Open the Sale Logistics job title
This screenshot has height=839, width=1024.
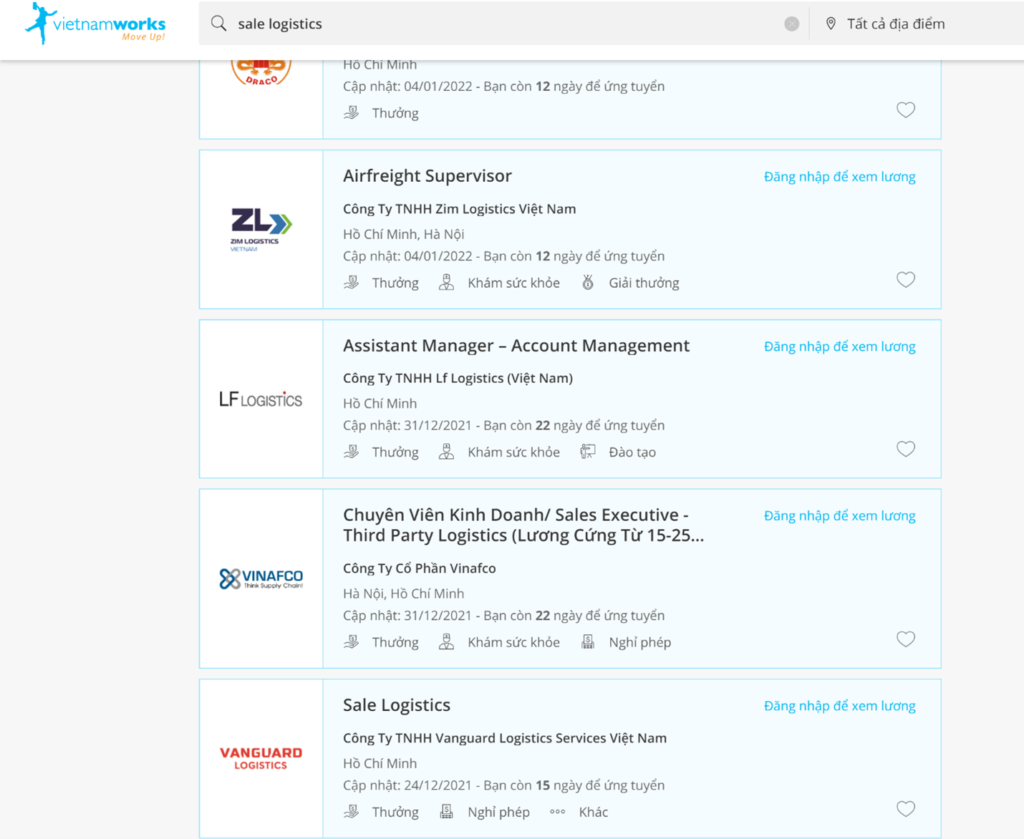pos(396,705)
